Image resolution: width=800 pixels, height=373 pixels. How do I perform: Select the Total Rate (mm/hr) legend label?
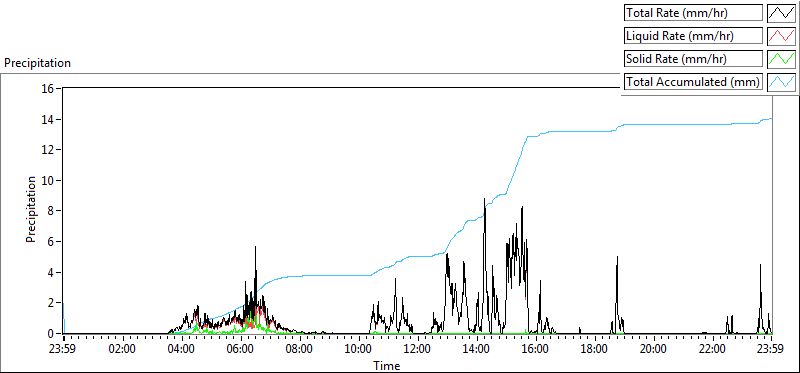(x=693, y=13)
